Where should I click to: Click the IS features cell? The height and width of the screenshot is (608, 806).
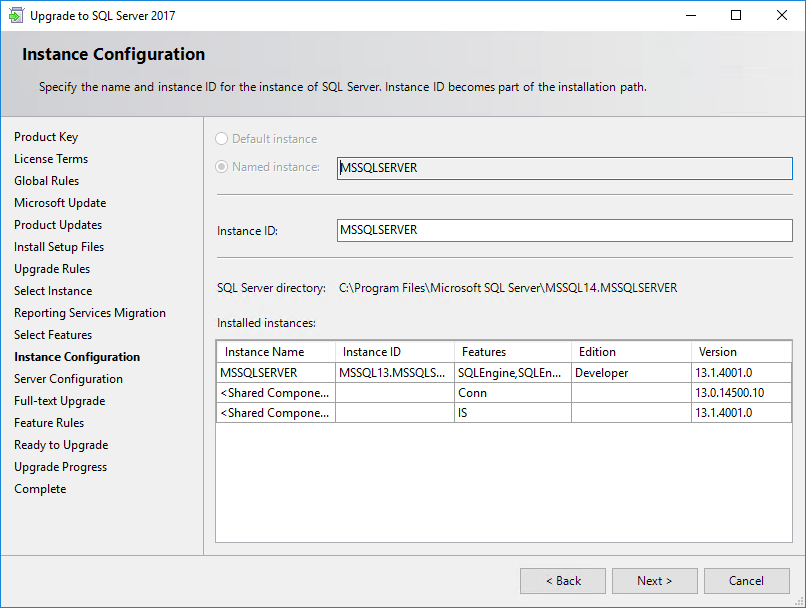pyautogui.click(x=513, y=413)
